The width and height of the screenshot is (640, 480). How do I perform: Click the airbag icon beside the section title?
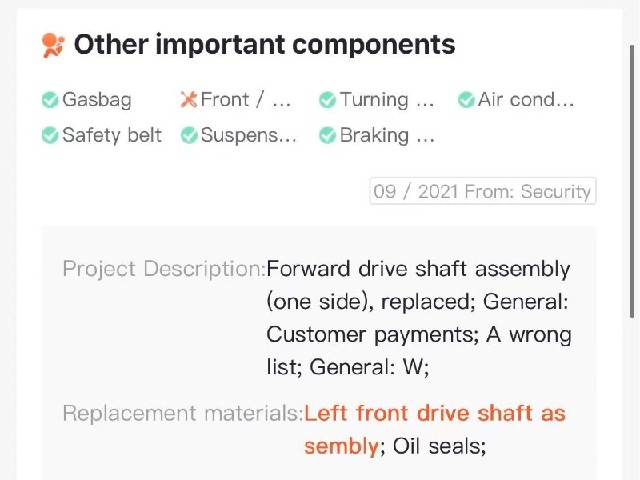tap(53, 45)
